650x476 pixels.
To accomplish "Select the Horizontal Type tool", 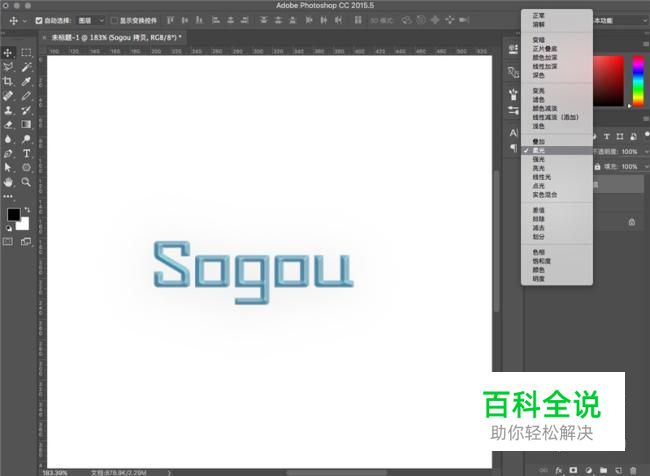I will coord(26,153).
